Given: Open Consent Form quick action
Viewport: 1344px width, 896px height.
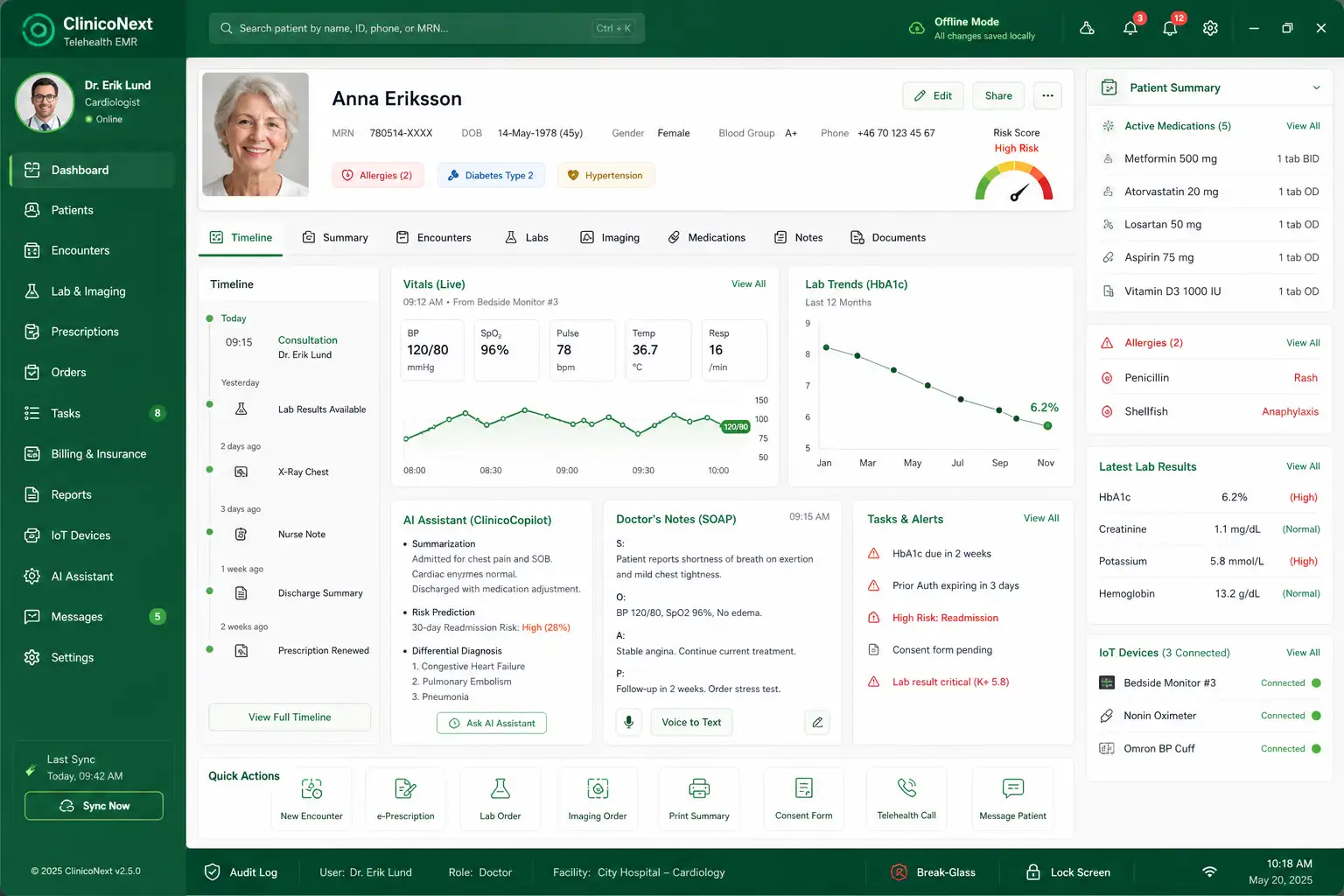Looking at the screenshot, I should click(x=803, y=797).
